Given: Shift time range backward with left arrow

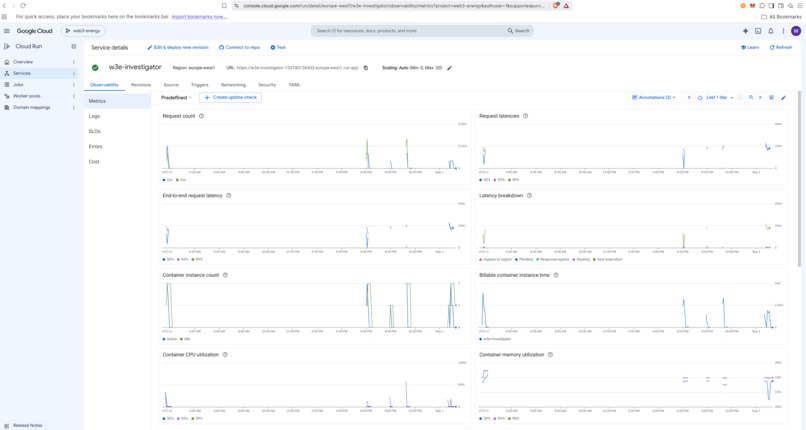Looking at the screenshot, I should tap(689, 98).
